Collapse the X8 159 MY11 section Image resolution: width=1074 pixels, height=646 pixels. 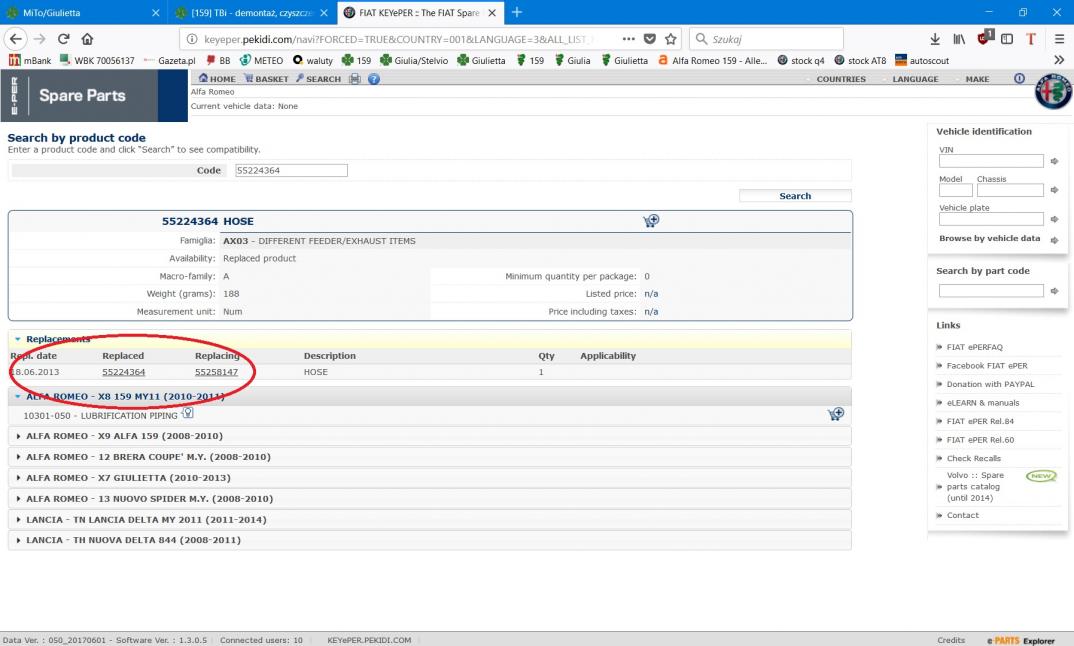click(18, 397)
